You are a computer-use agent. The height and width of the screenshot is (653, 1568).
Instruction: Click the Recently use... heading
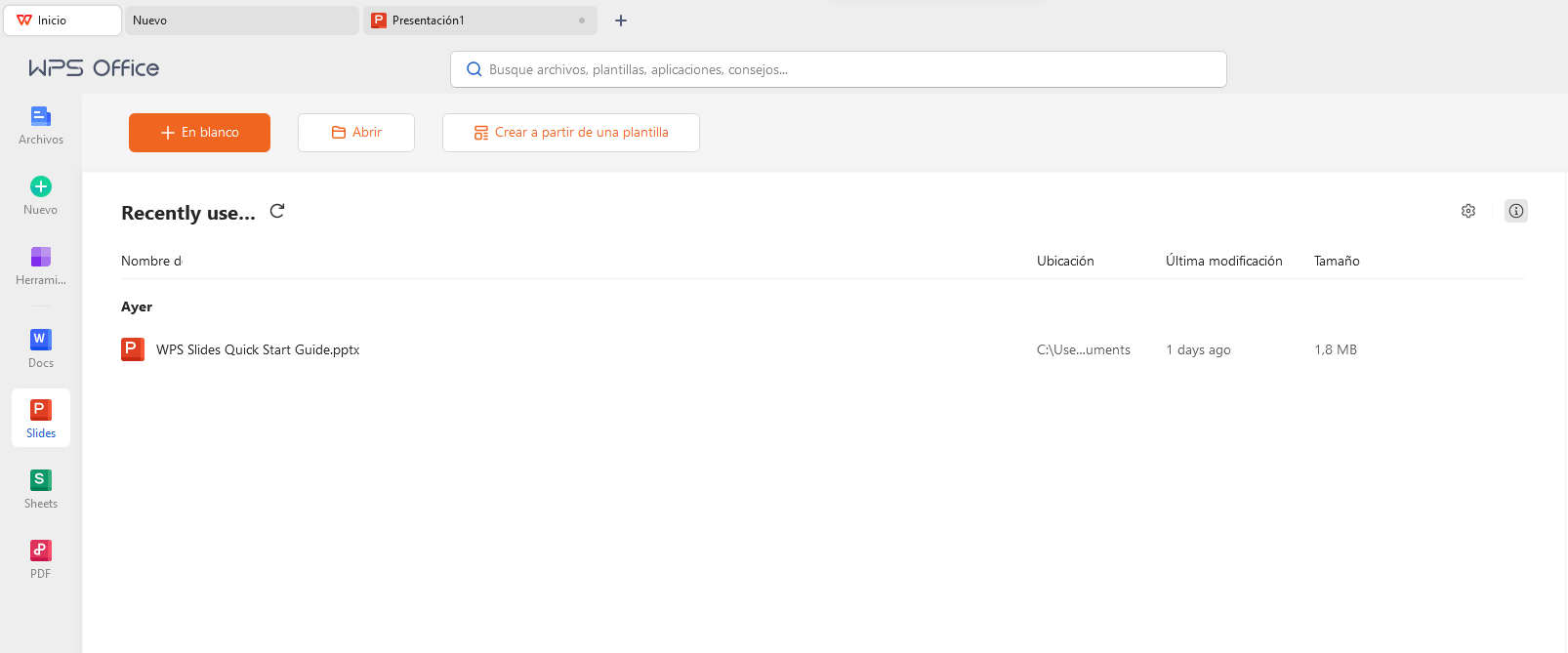pyautogui.click(x=188, y=213)
